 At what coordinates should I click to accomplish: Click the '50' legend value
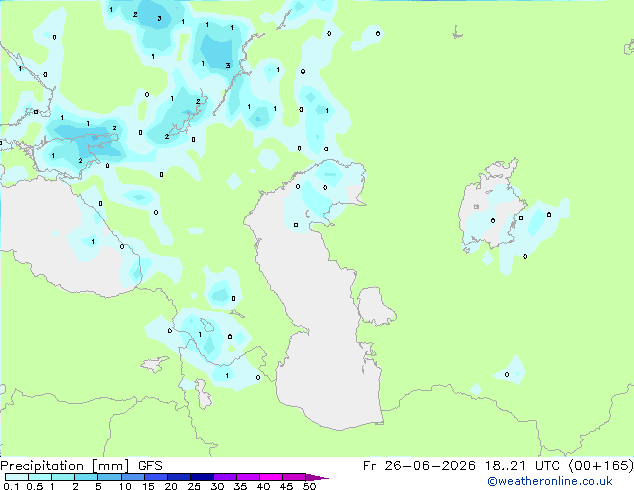click(310, 486)
